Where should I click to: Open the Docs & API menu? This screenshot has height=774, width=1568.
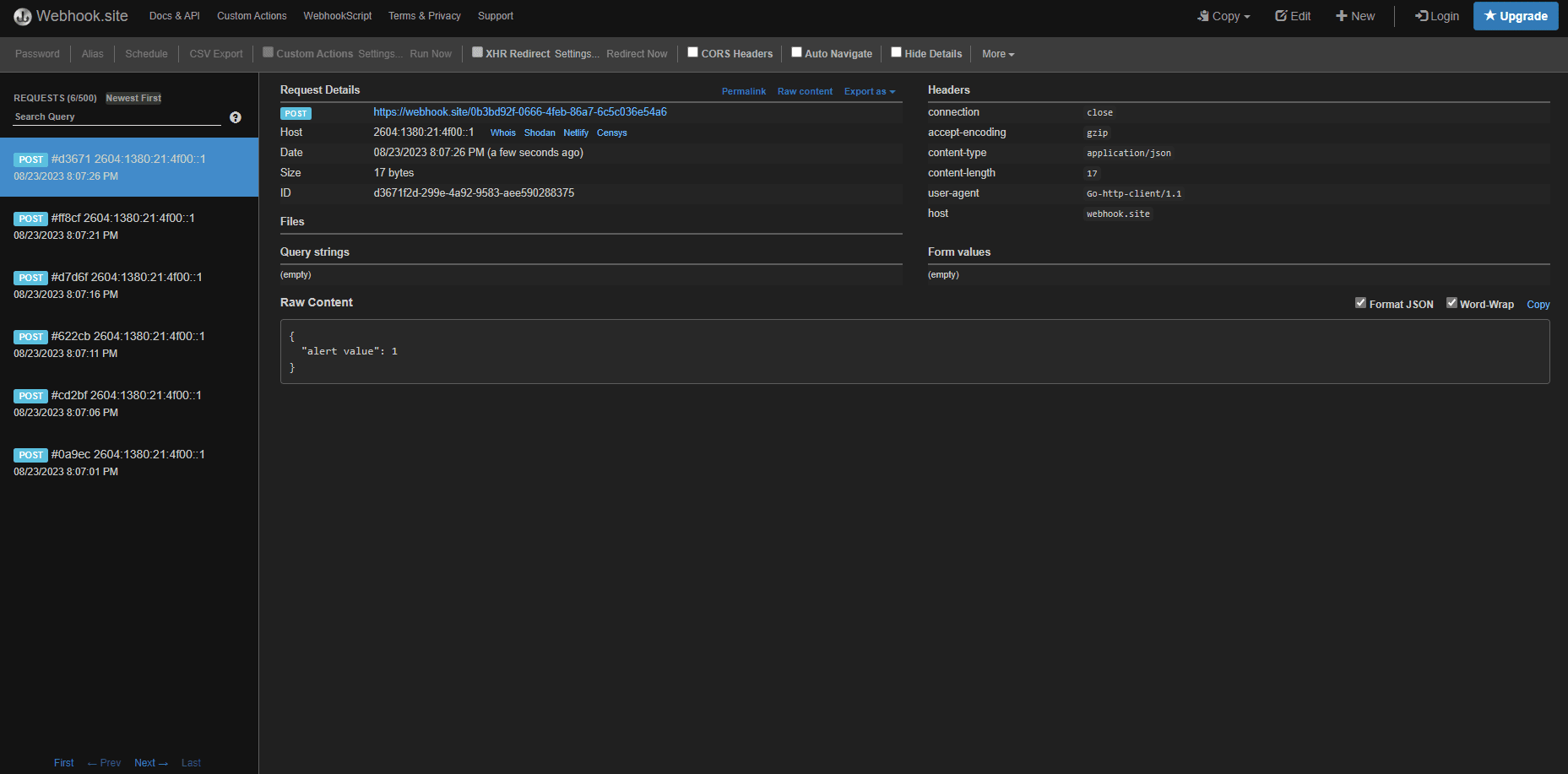(x=175, y=16)
